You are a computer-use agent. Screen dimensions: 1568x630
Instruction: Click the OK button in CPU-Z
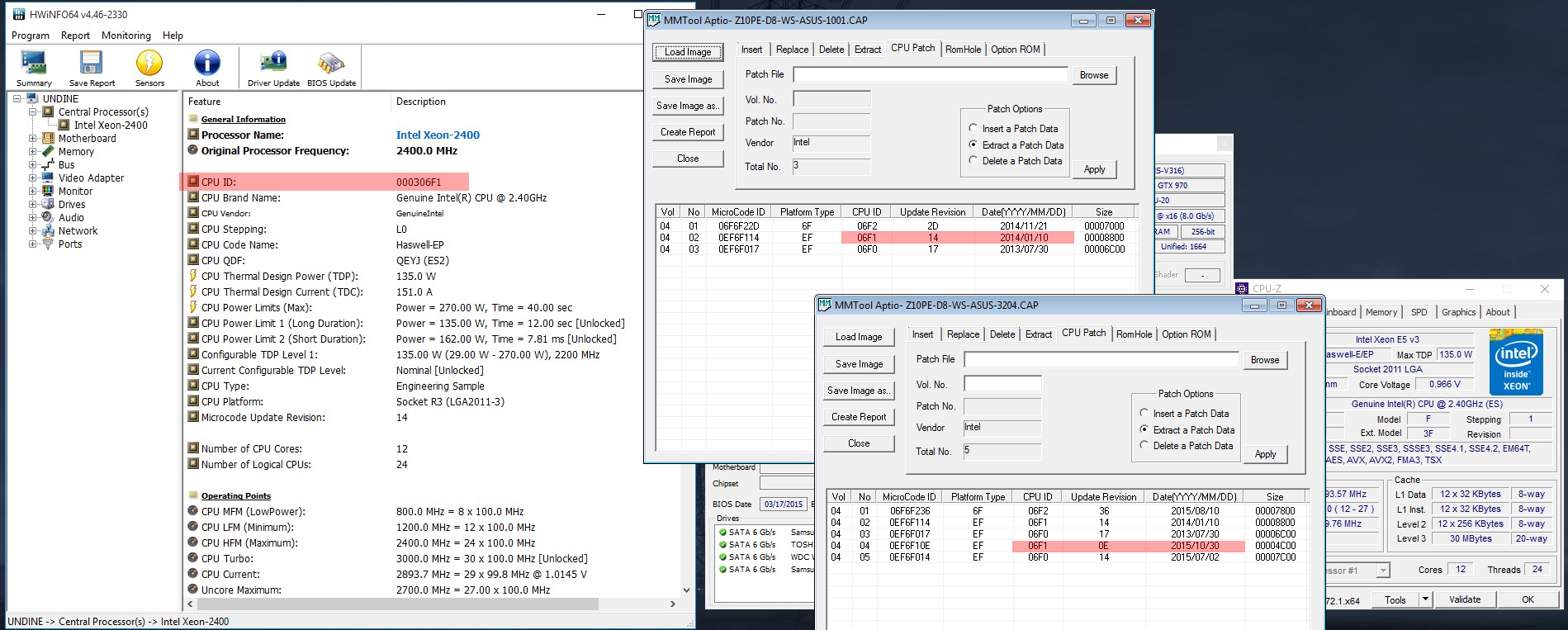click(x=1528, y=600)
